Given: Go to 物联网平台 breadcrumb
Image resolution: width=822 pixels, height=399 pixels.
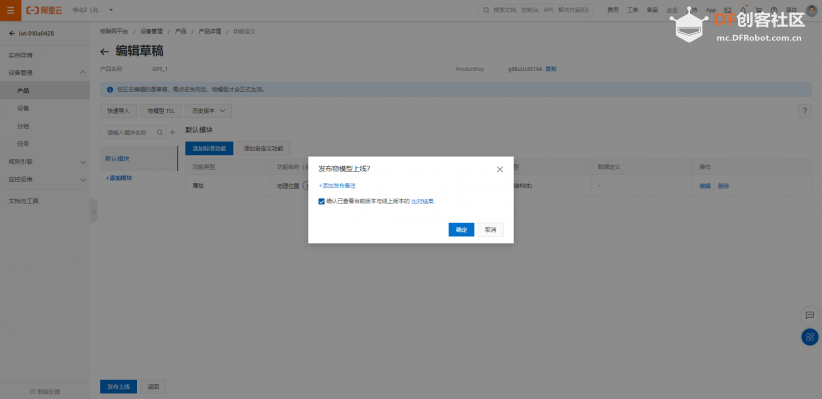Looking at the screenshot, I should click(114, 31).
